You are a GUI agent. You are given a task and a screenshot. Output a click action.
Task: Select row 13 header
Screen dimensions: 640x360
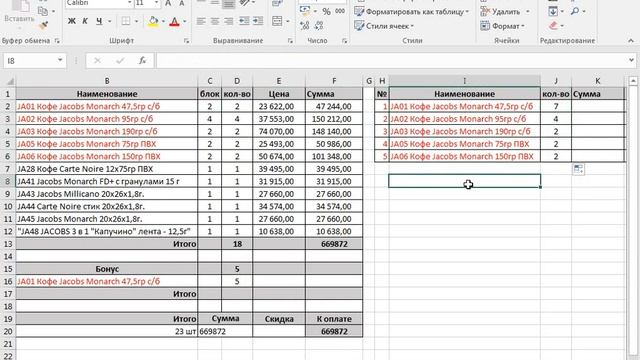8,244
